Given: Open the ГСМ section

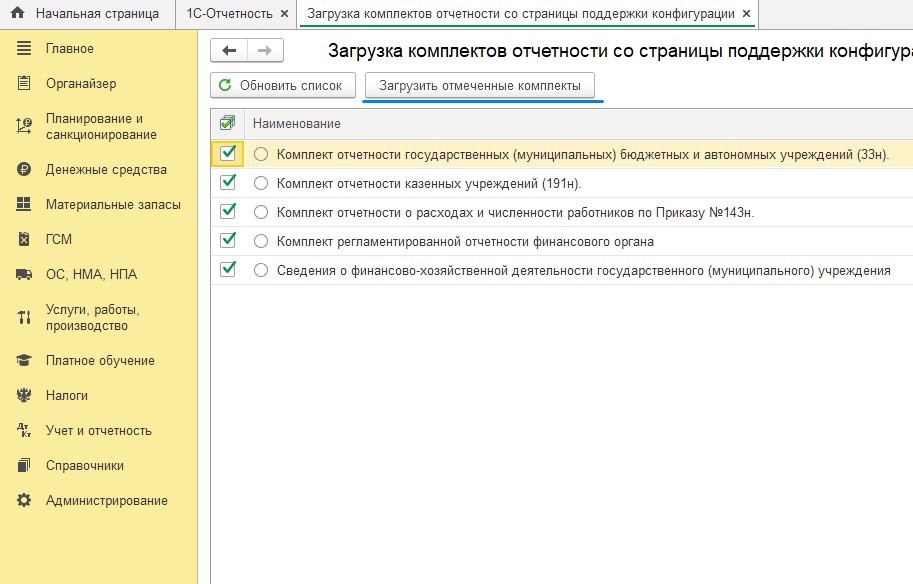Looking at the screenshot, I should point(59,239).
